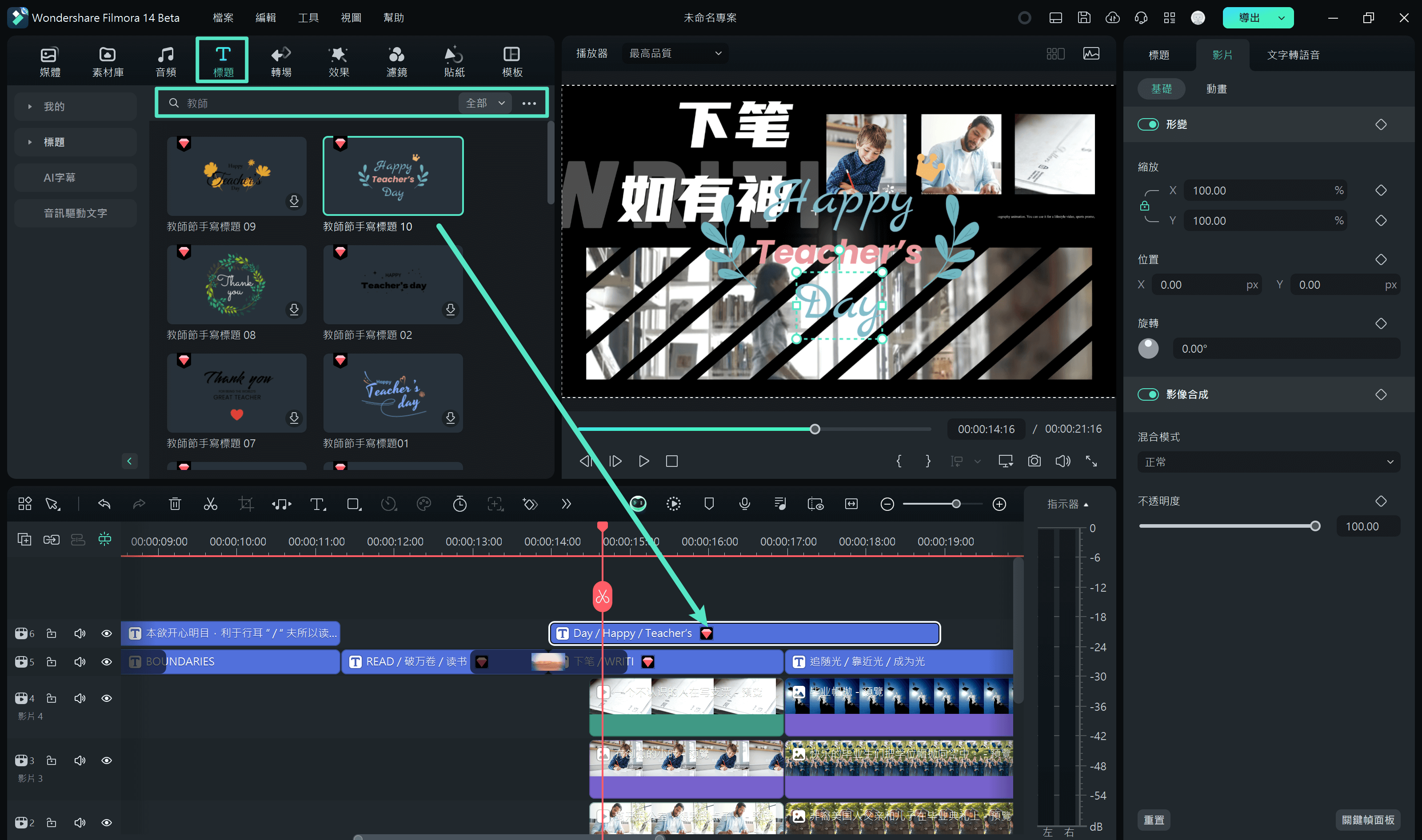Open the 正常 blend mode dropdown
Image resolution: width=1422 pixels, height=840 pixels.
coord(1268,462)
